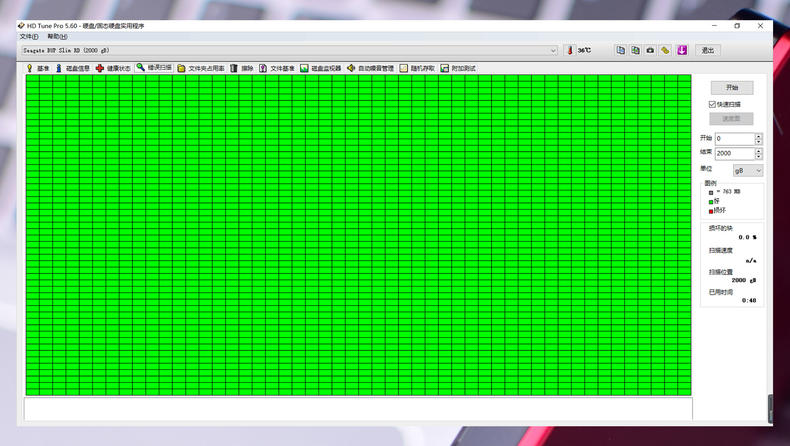Open the 帮助(H) menu
This screenshot has width=790, height=446.
pos(57,36)
